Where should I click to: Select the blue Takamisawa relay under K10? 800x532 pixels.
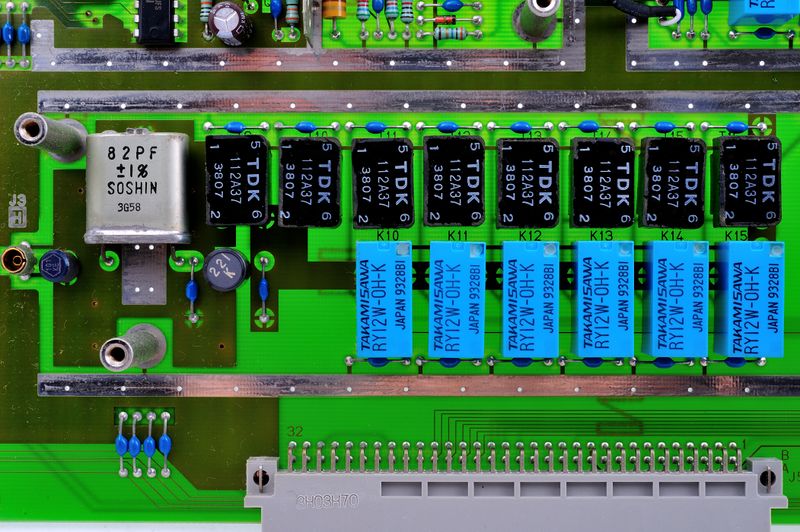tap(385, 300)
